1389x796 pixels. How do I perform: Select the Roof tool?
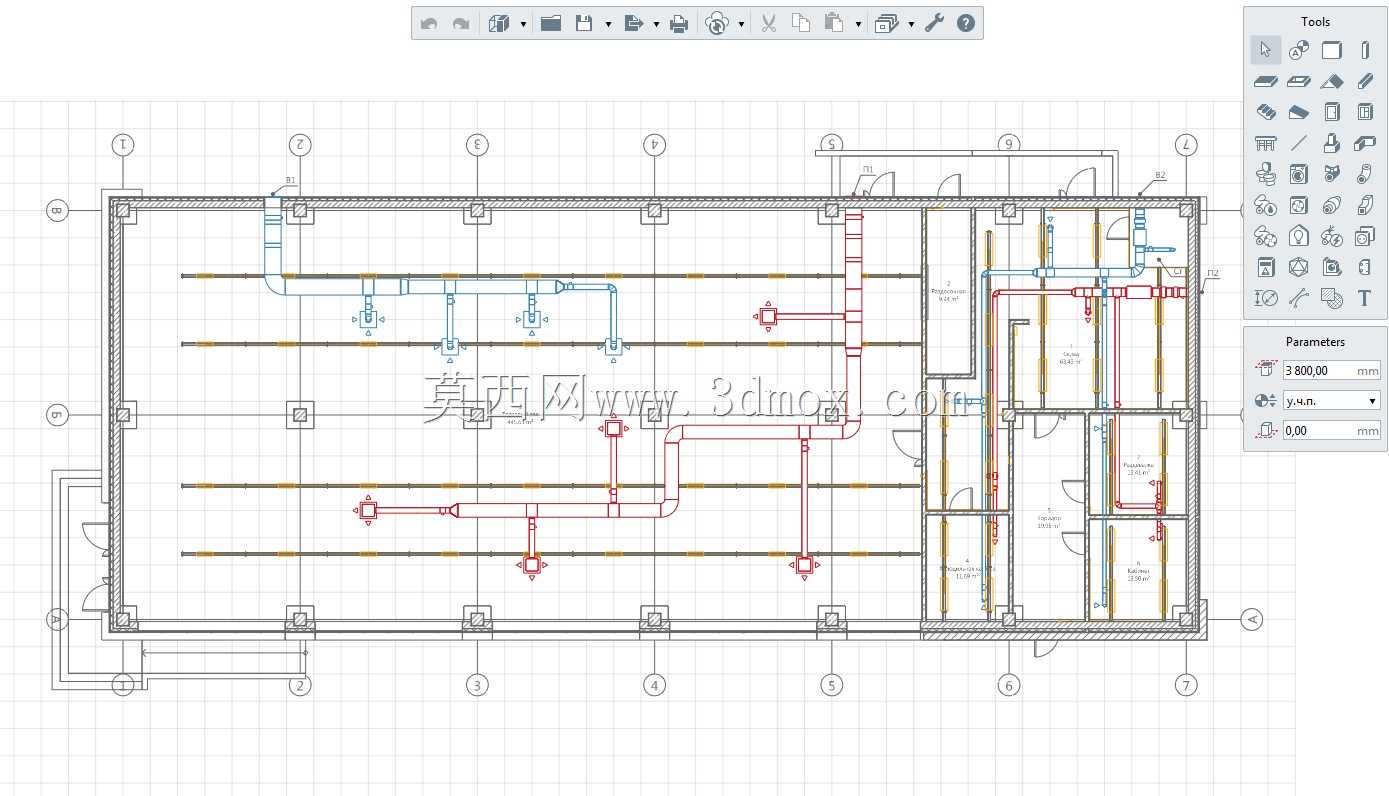tap(1331, 81)
